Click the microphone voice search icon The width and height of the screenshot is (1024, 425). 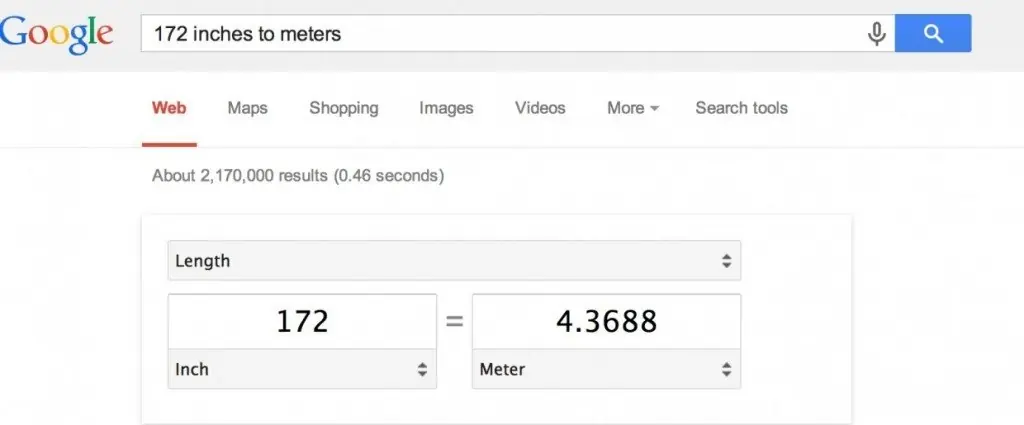pos(877,34)
